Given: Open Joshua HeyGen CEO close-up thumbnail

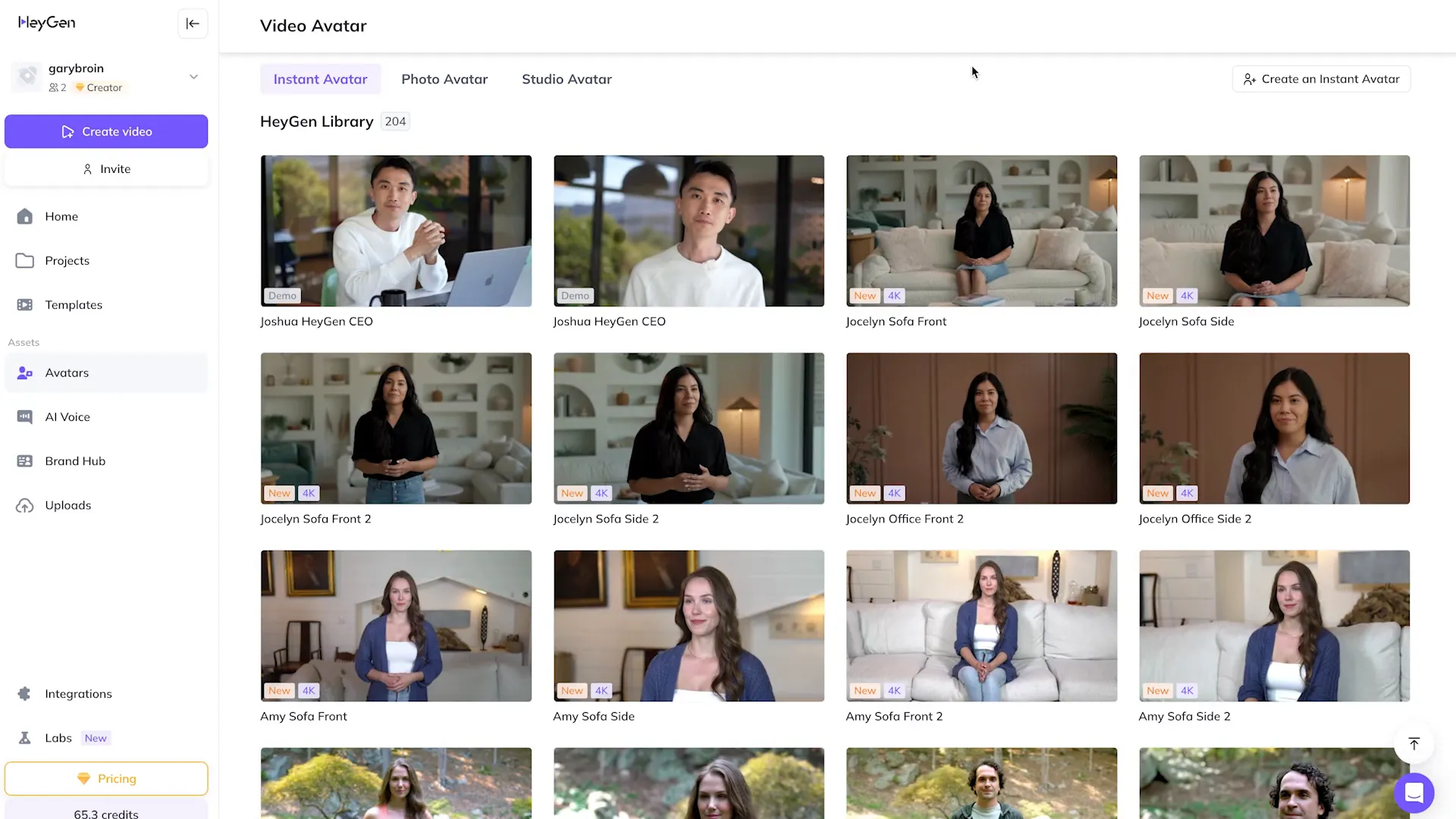Looking at the screenshot, I should 689,231.
